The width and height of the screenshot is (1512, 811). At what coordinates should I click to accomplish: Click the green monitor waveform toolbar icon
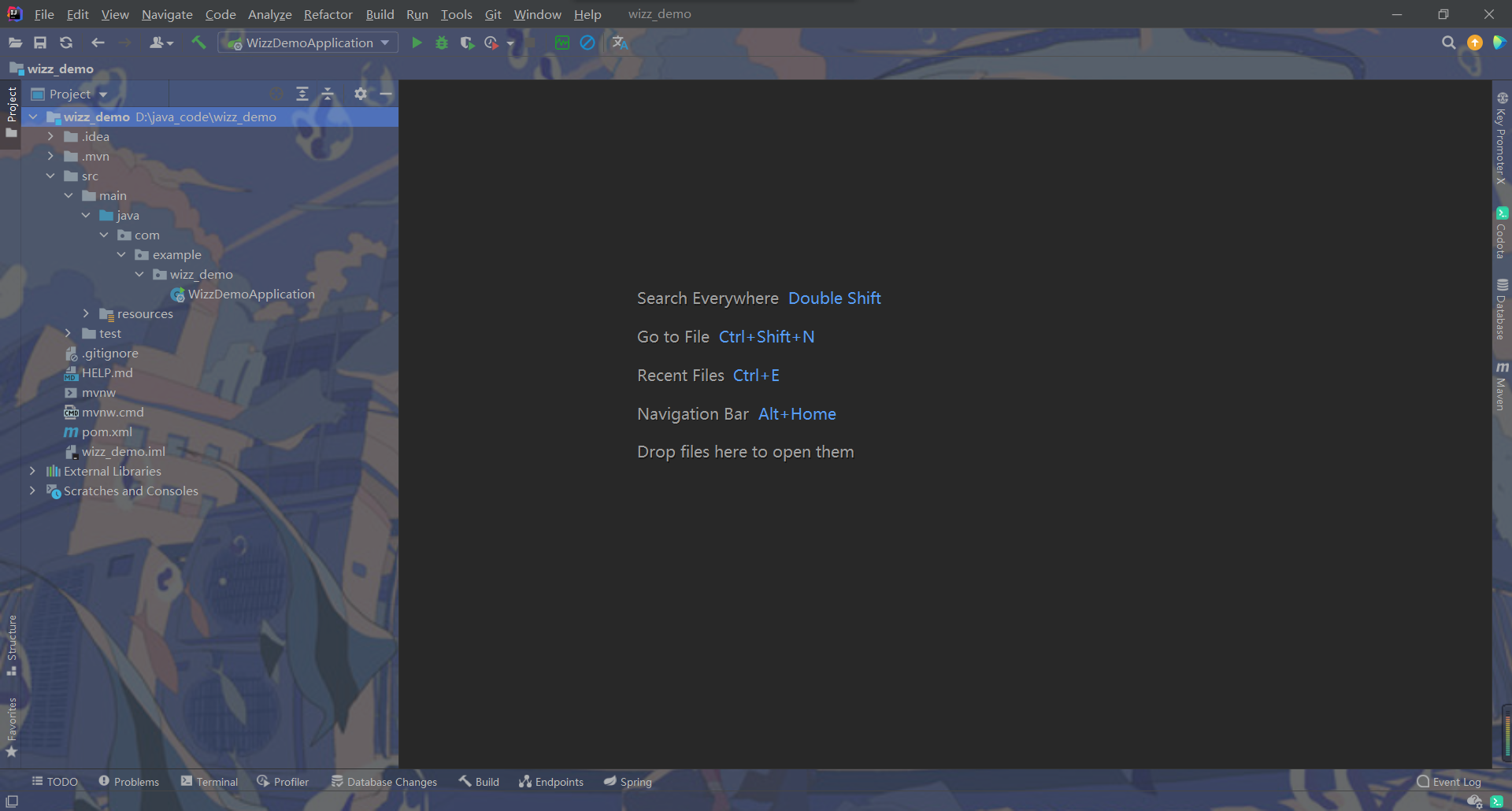[x=562, y=43]
